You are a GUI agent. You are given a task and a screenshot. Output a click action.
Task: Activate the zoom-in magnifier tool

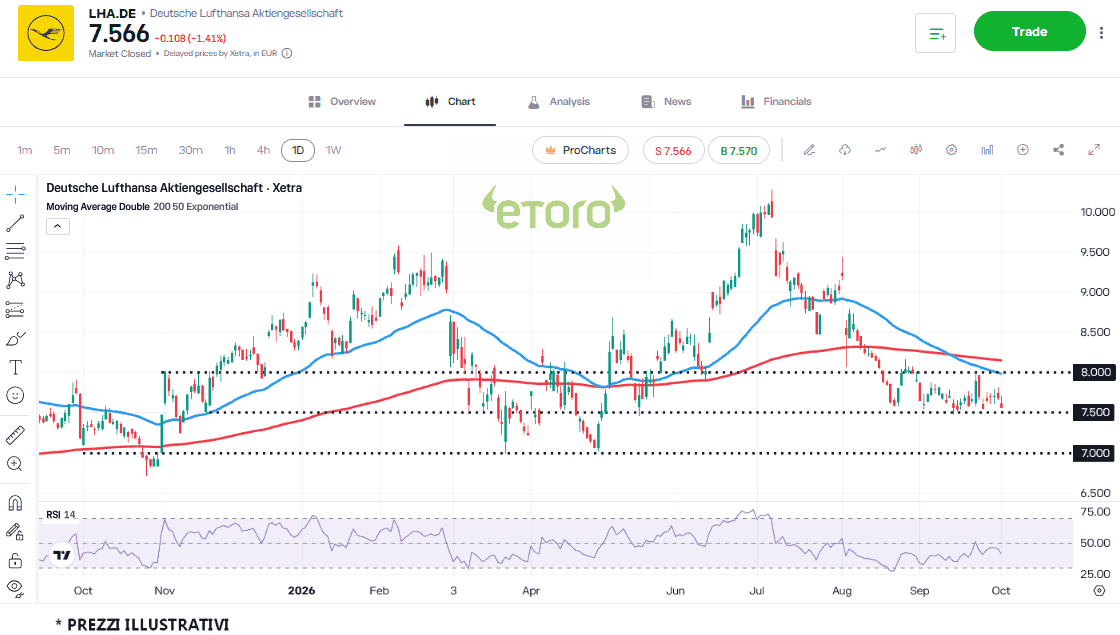pos(15,464)
